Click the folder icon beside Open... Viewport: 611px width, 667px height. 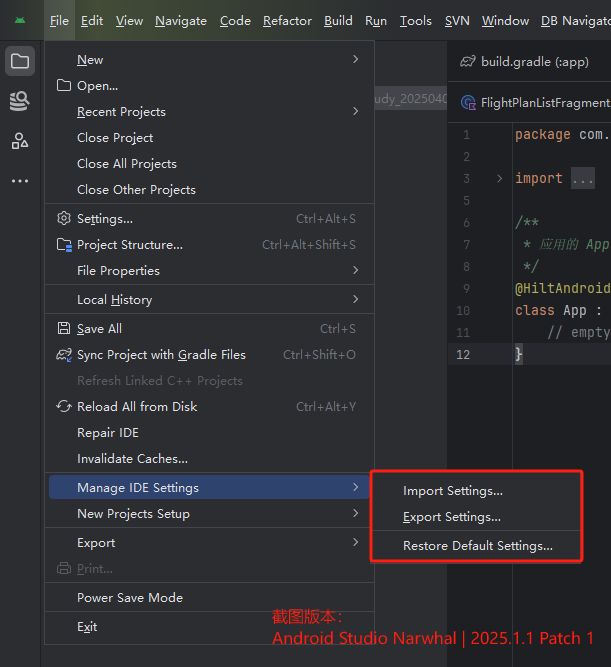tap(64, 86)
